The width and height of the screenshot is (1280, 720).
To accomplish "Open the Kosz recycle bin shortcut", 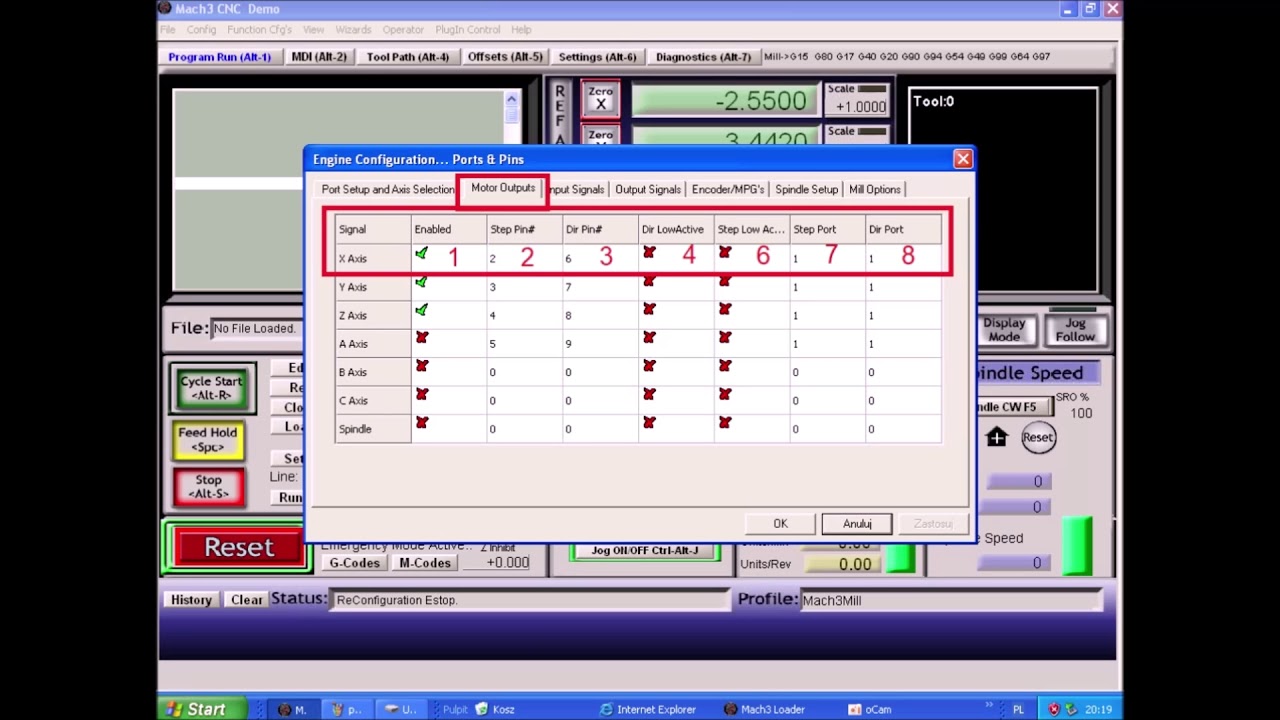I will point(495,709).
